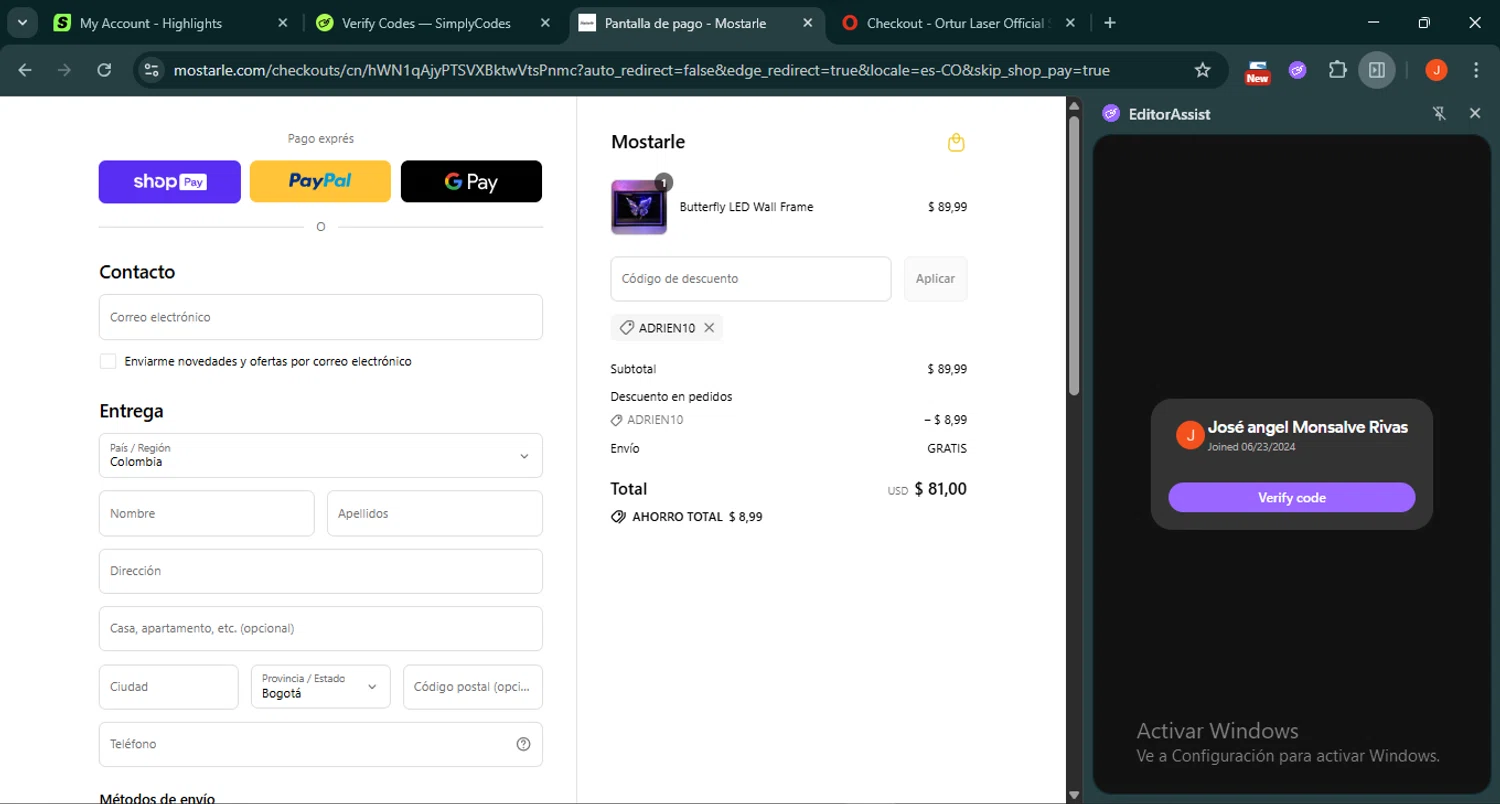This screenshot has width=1500, height=804.
Task: Click José angel Monsalve Rivas avatar
Action: (1190, 435)
